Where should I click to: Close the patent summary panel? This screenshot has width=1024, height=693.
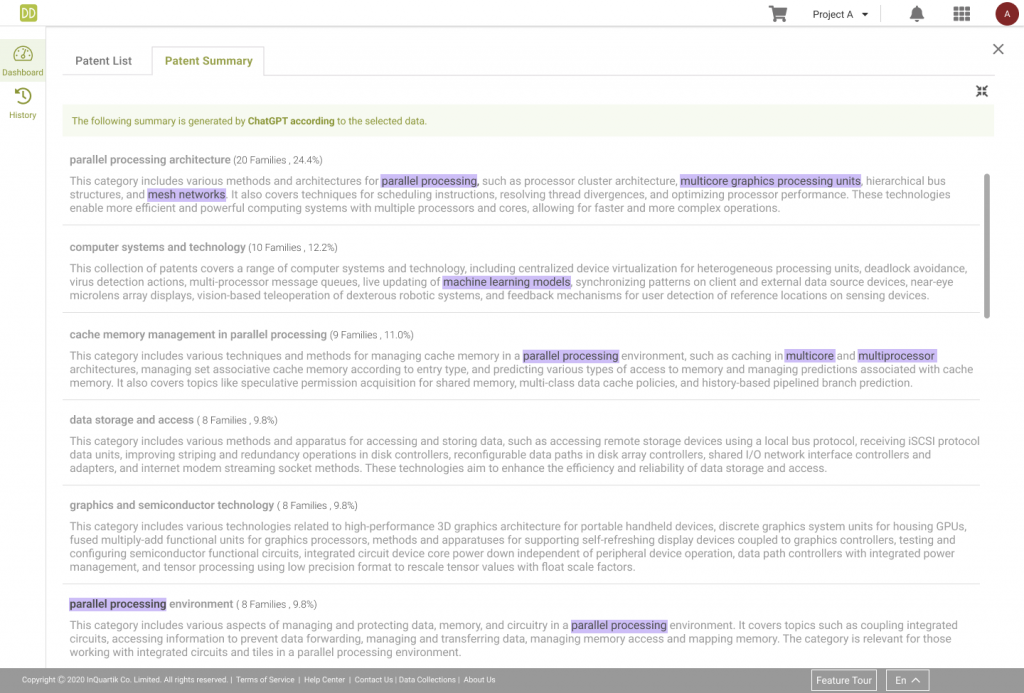coord(998,49)
